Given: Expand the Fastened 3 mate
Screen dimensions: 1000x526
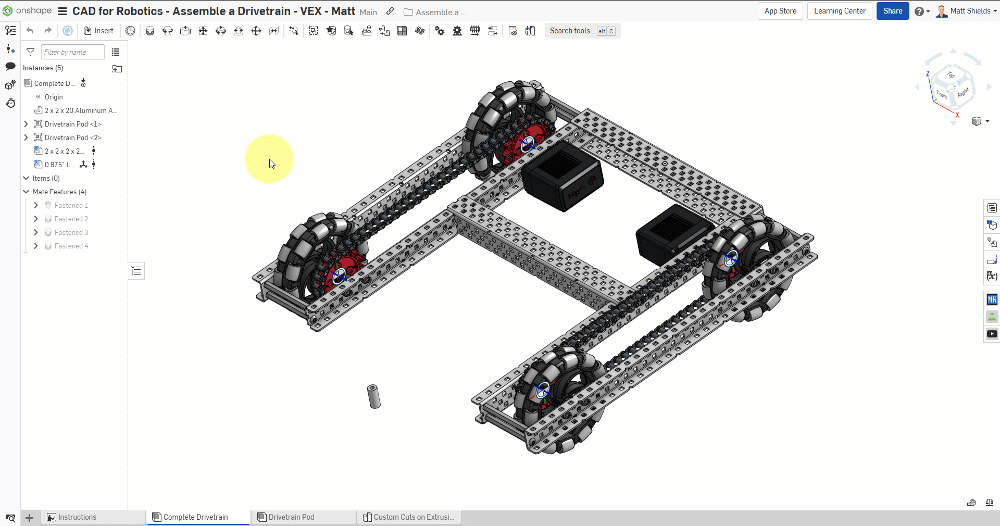Looking at the screenshot, I should click(x=36, y=232).
